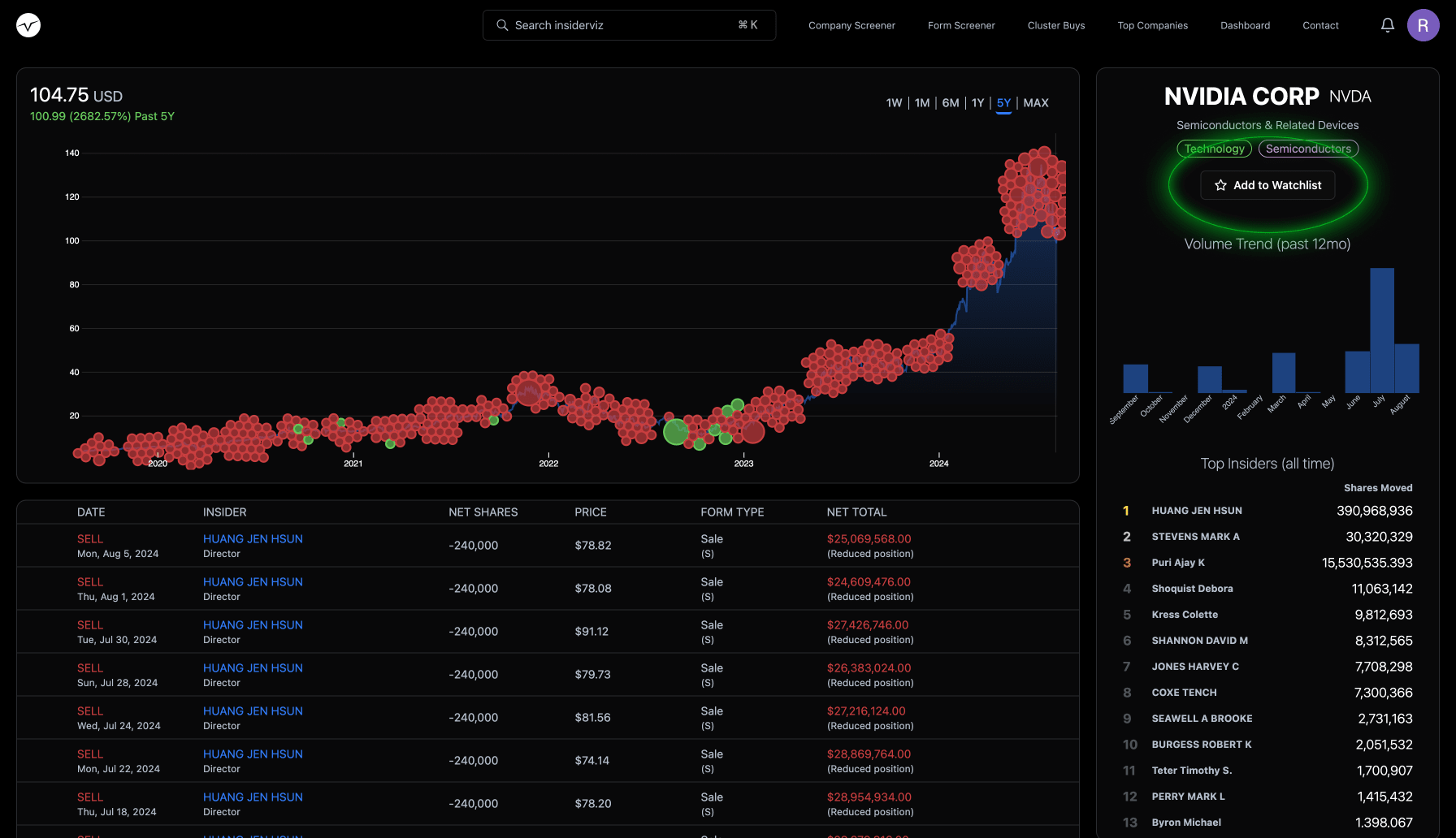The image size is (1456, 838).
Task: Click the star icon in Add to Watchlist
Action: 1220,185
